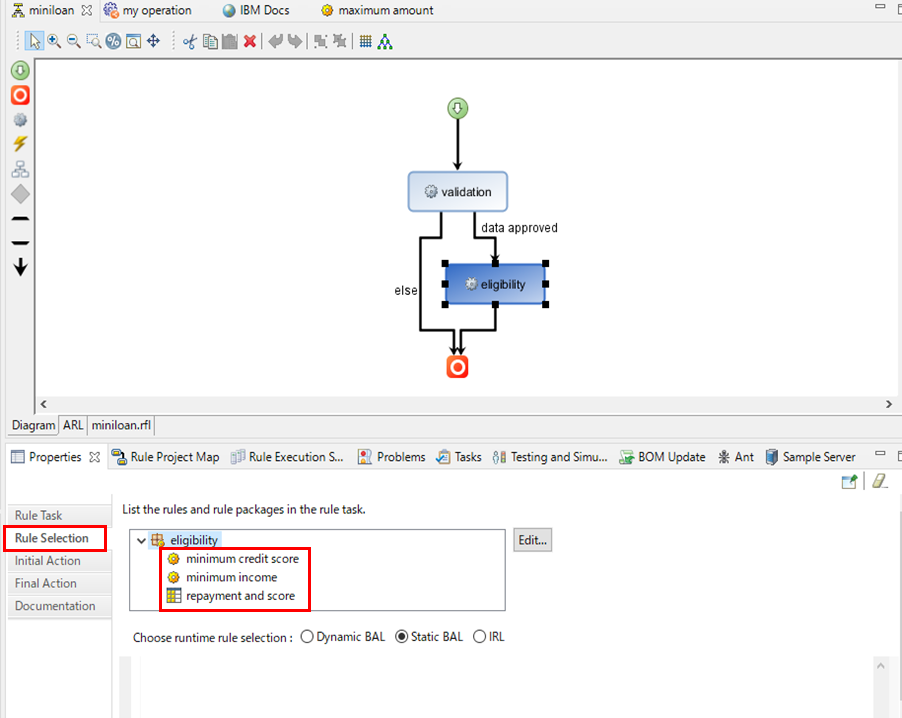Switch to the ARL bottom tab
Image resolution: width=902 pixels, height=718 pixels.
click(x=73, y=425)
